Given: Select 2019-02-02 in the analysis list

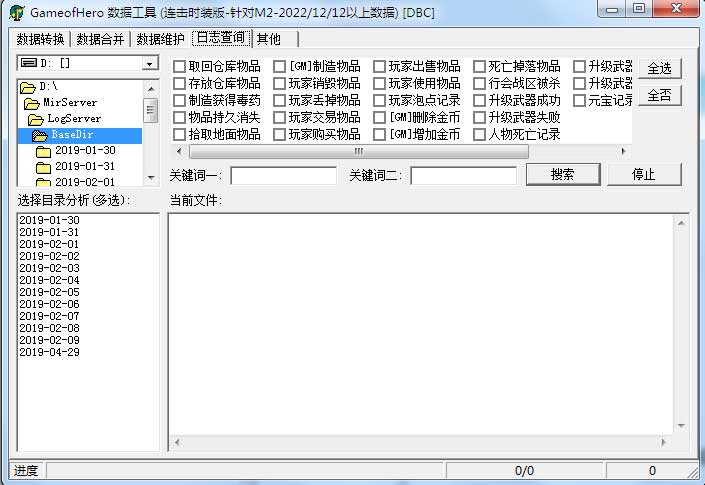Looking at the screenshot, I should pyautogui.click(x=49, y=256).
